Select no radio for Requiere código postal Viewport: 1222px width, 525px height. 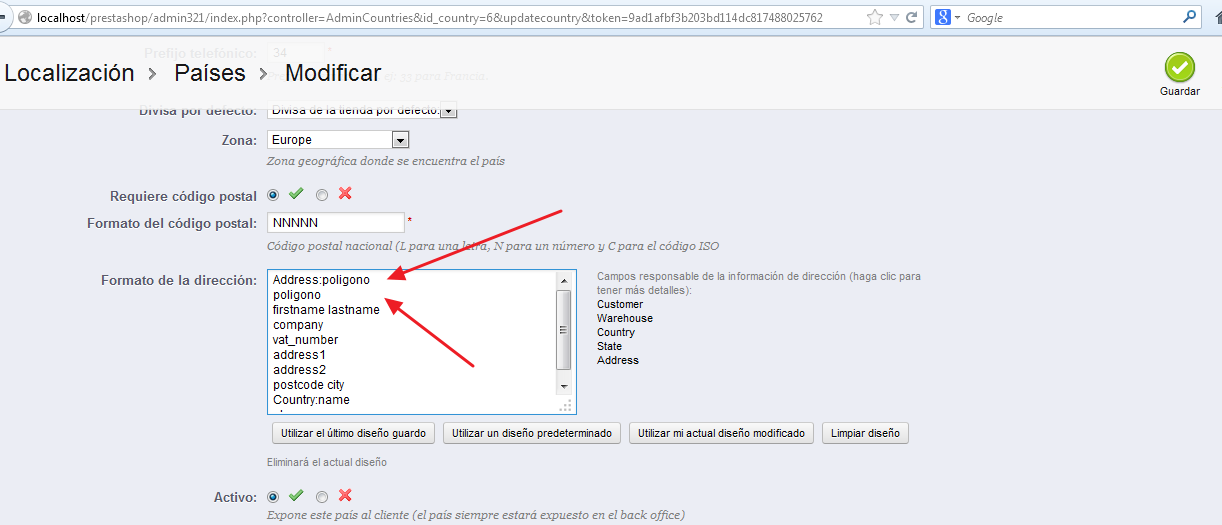click(322, 195)
